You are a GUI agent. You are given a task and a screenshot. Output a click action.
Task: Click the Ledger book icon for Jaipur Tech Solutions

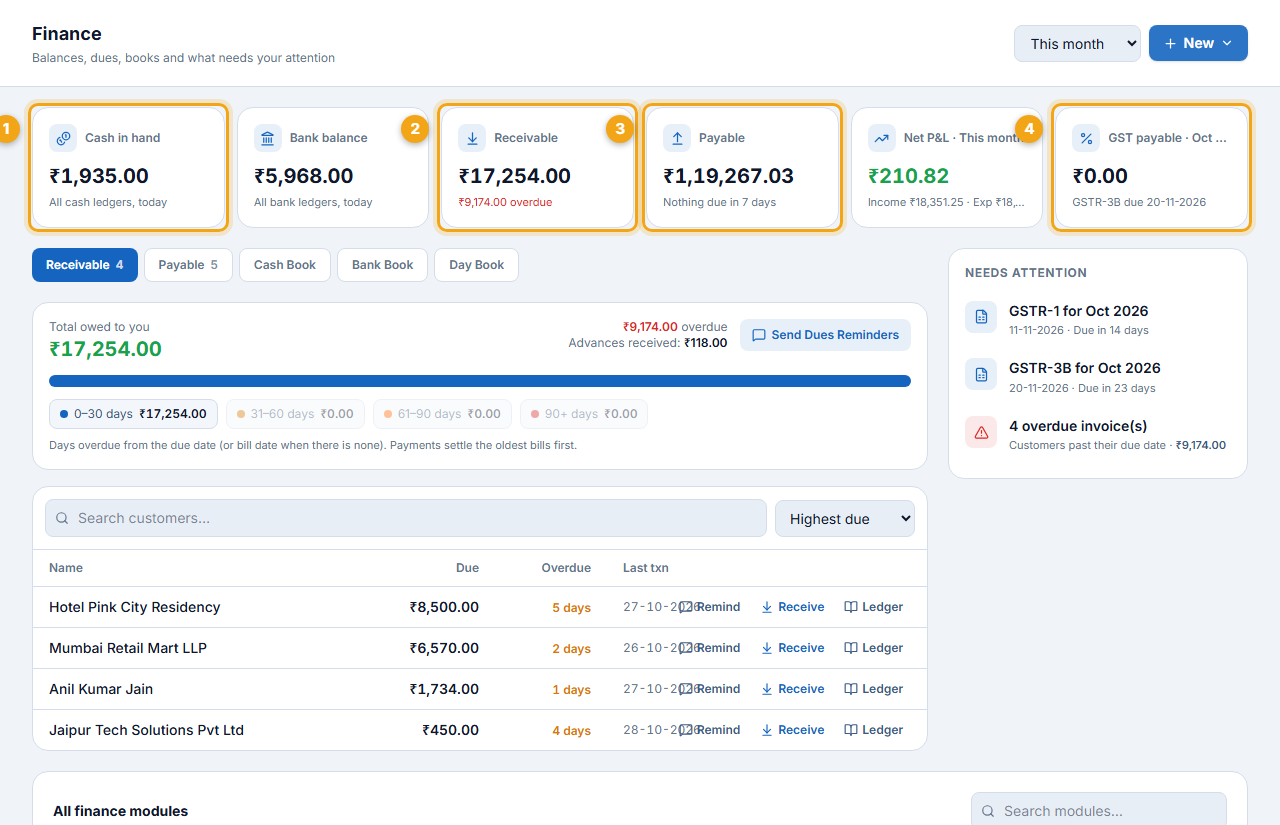click(851, 730)
